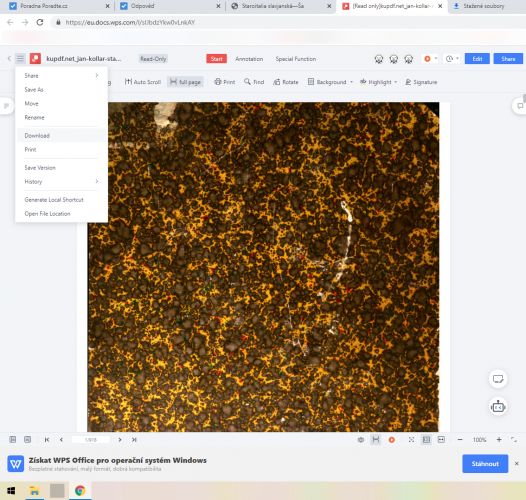Click the Stáhnout download button

click(485, 464)
